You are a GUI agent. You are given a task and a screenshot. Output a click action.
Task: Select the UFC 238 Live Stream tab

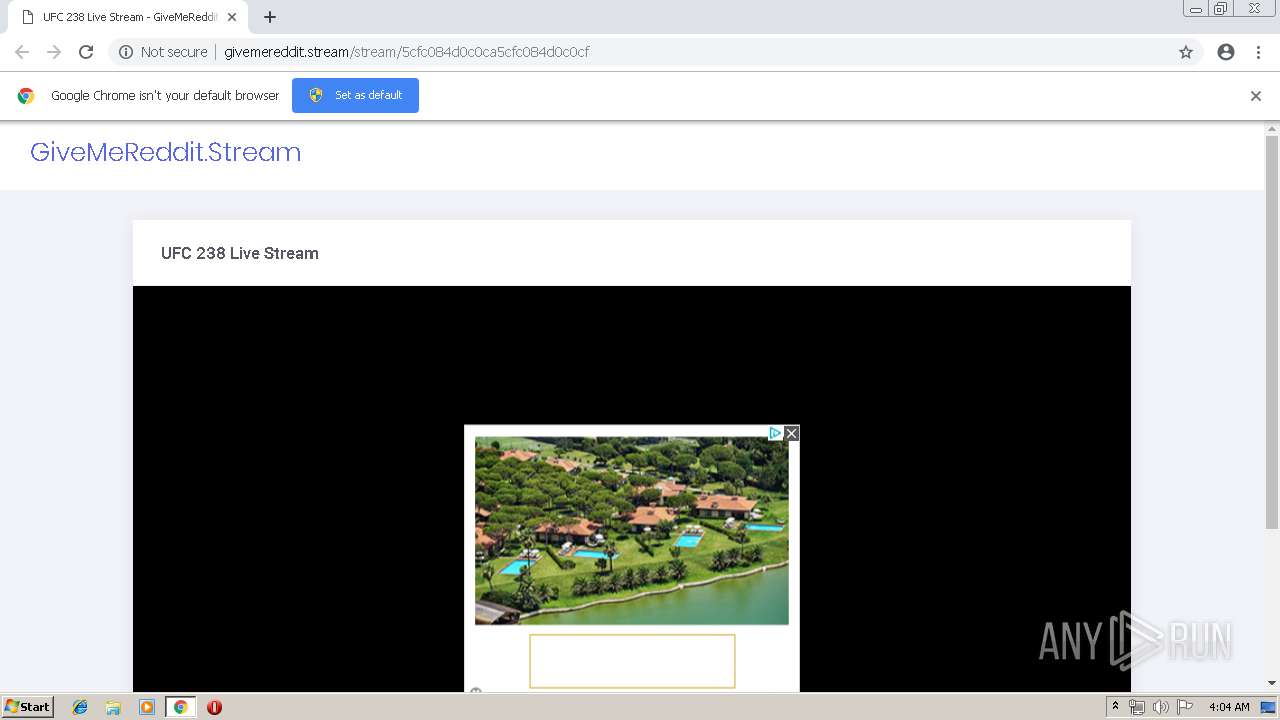128,17
